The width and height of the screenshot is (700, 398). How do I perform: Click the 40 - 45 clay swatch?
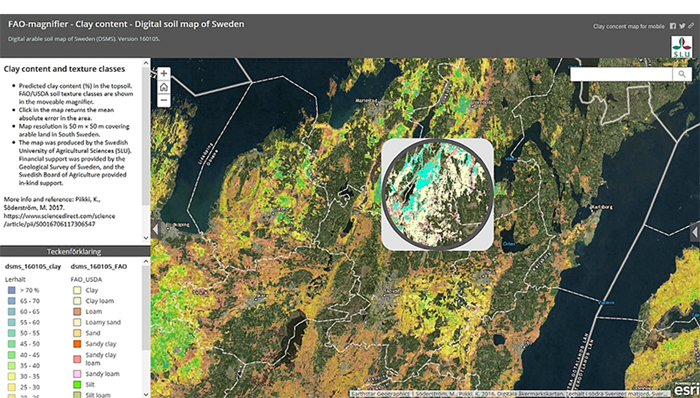(x=12, y=355)
